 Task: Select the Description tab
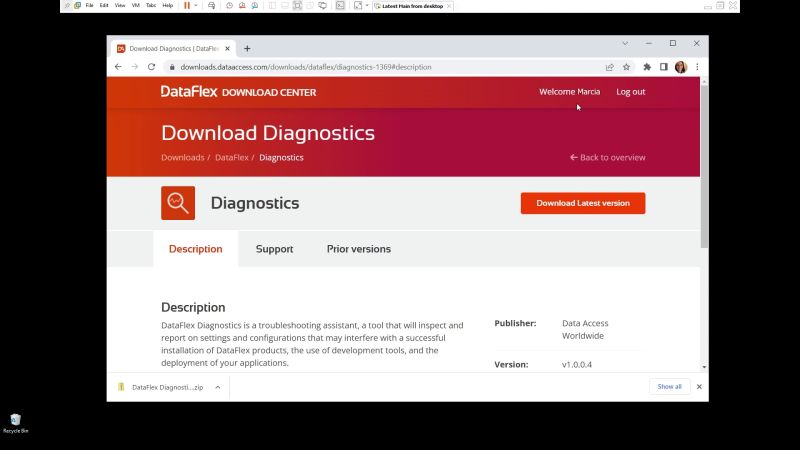195,249
